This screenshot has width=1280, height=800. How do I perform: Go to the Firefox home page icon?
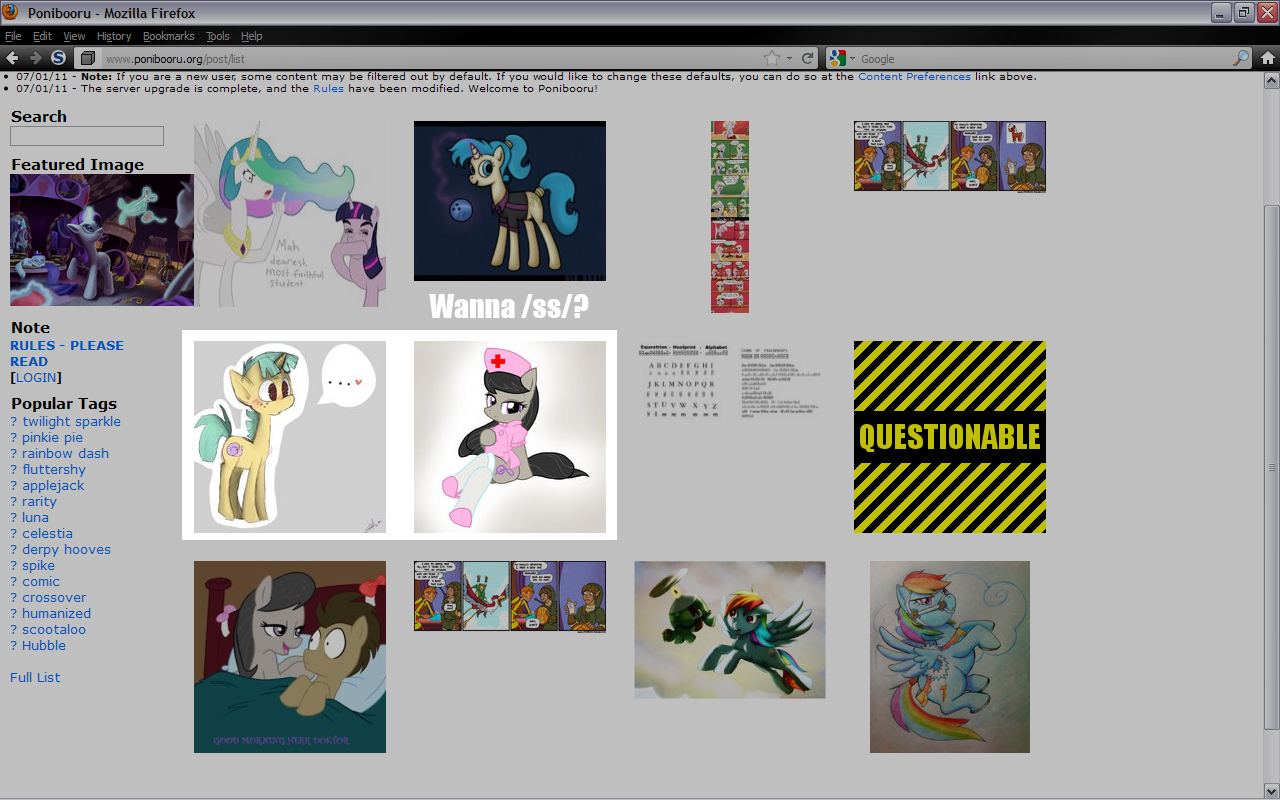[1267, 58]
